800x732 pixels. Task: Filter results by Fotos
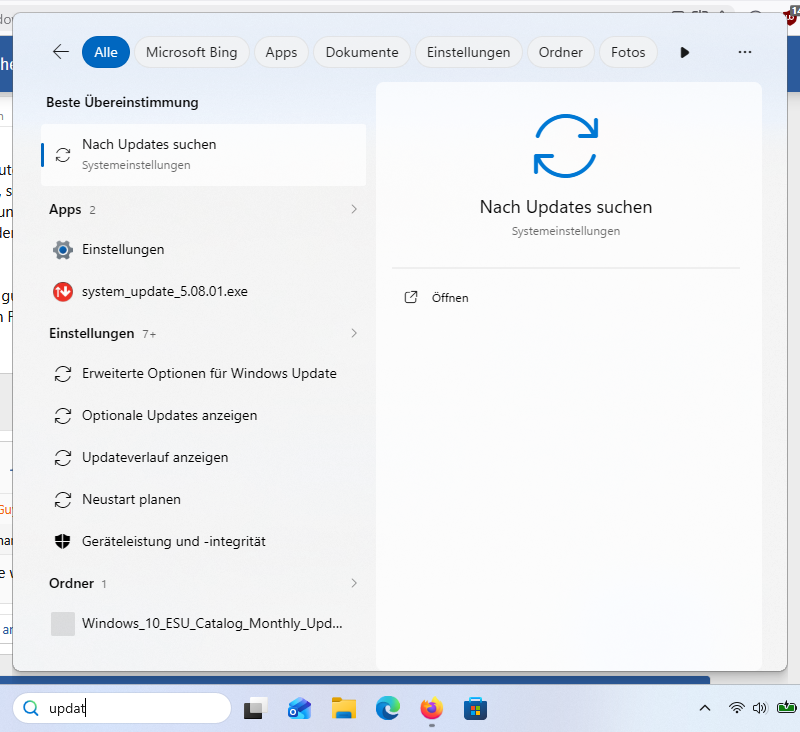(x=628, y=52)
